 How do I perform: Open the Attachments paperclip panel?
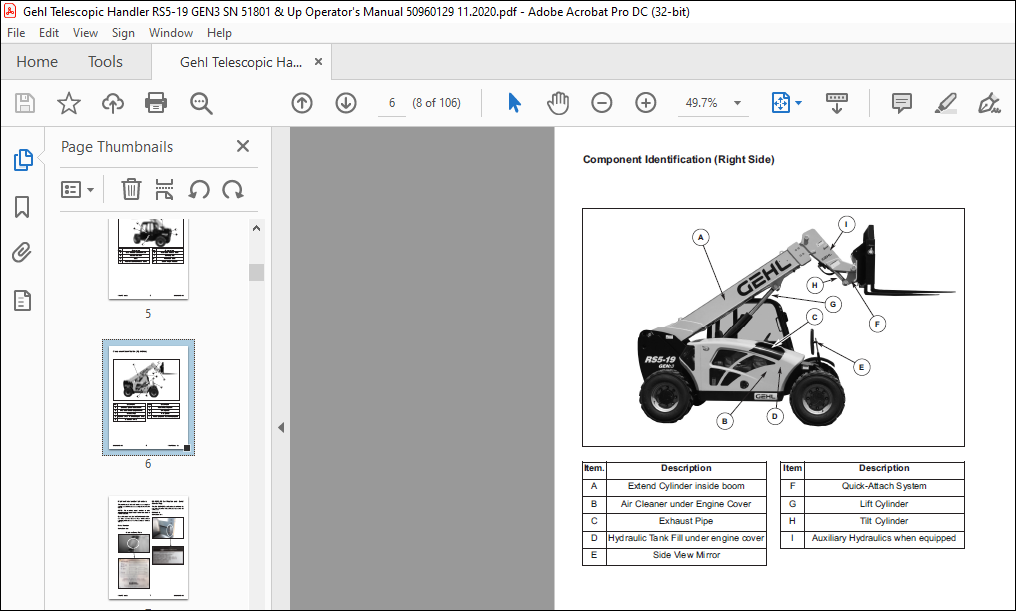22,253
